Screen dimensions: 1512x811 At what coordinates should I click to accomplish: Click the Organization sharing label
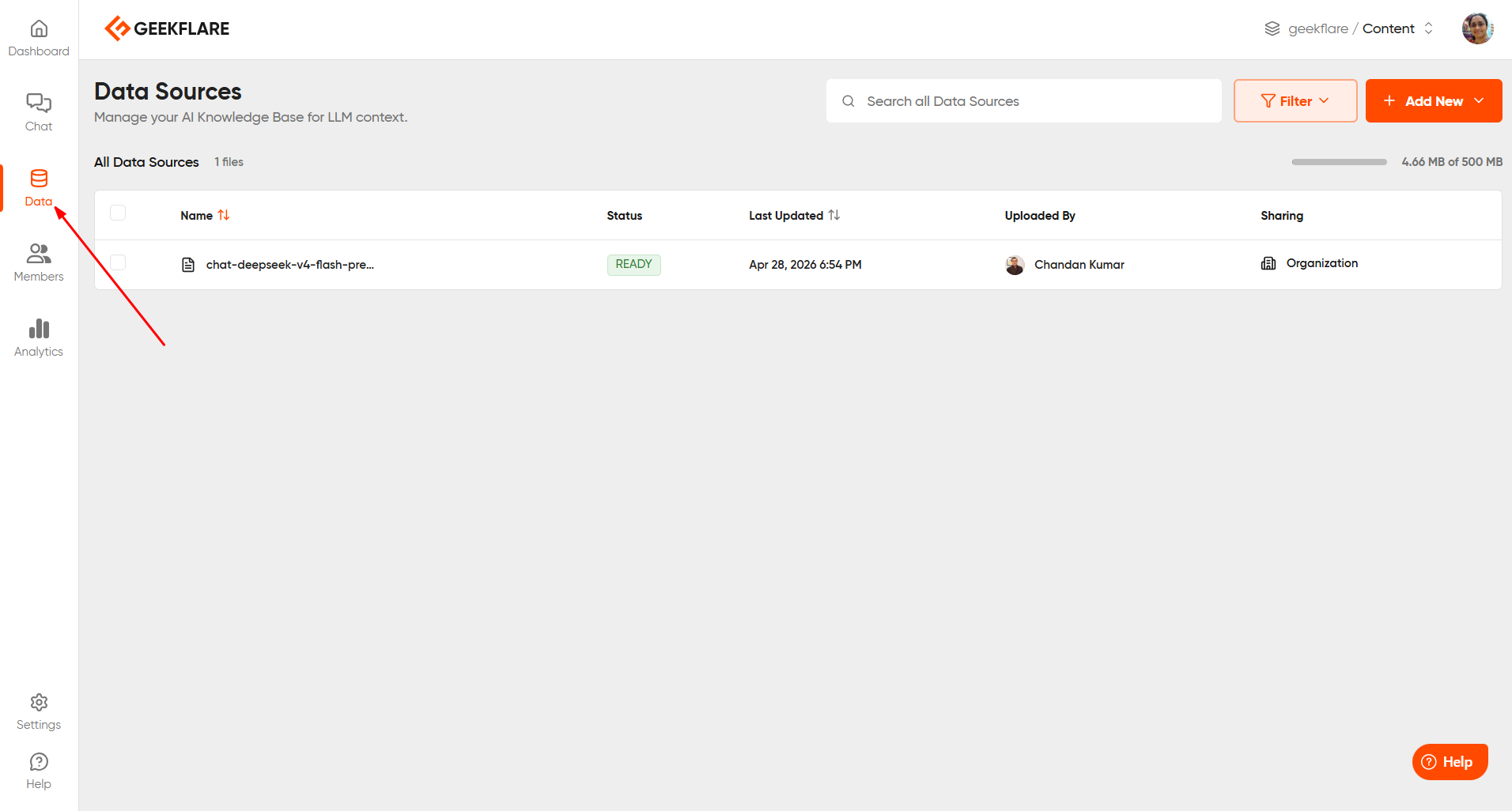1322,263
